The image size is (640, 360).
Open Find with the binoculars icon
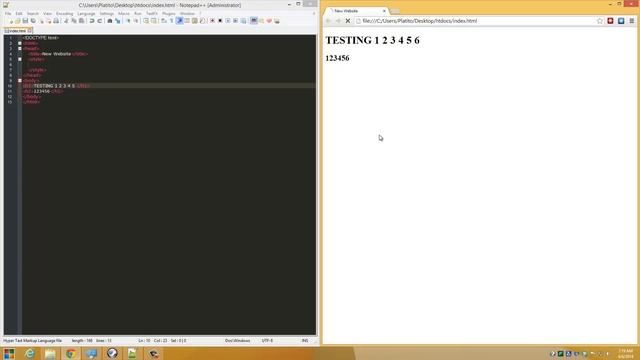pos(110,21)
